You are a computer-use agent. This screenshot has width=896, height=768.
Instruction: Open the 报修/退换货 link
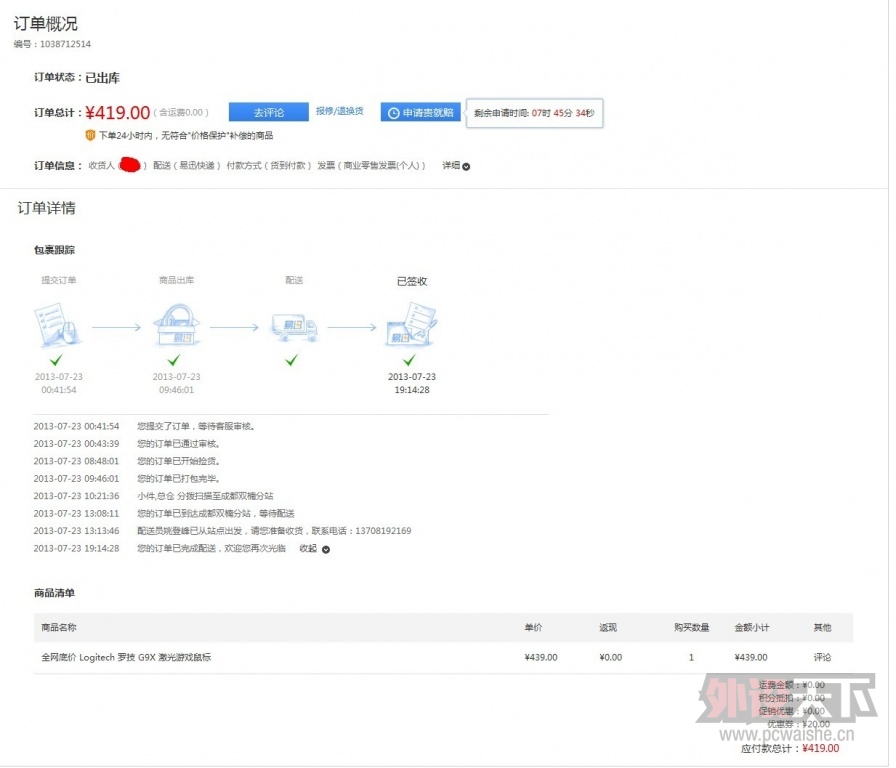coord(339,111)
